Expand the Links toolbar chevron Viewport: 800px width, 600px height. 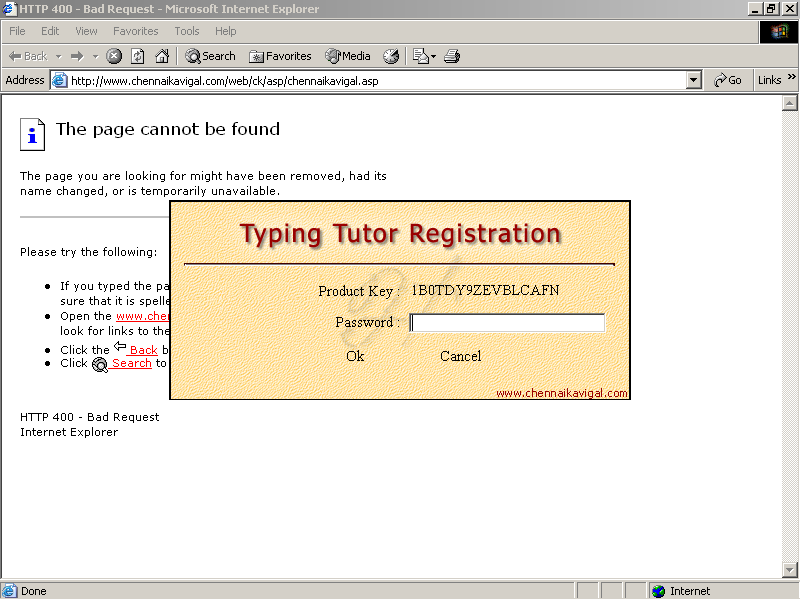point(791,77)
